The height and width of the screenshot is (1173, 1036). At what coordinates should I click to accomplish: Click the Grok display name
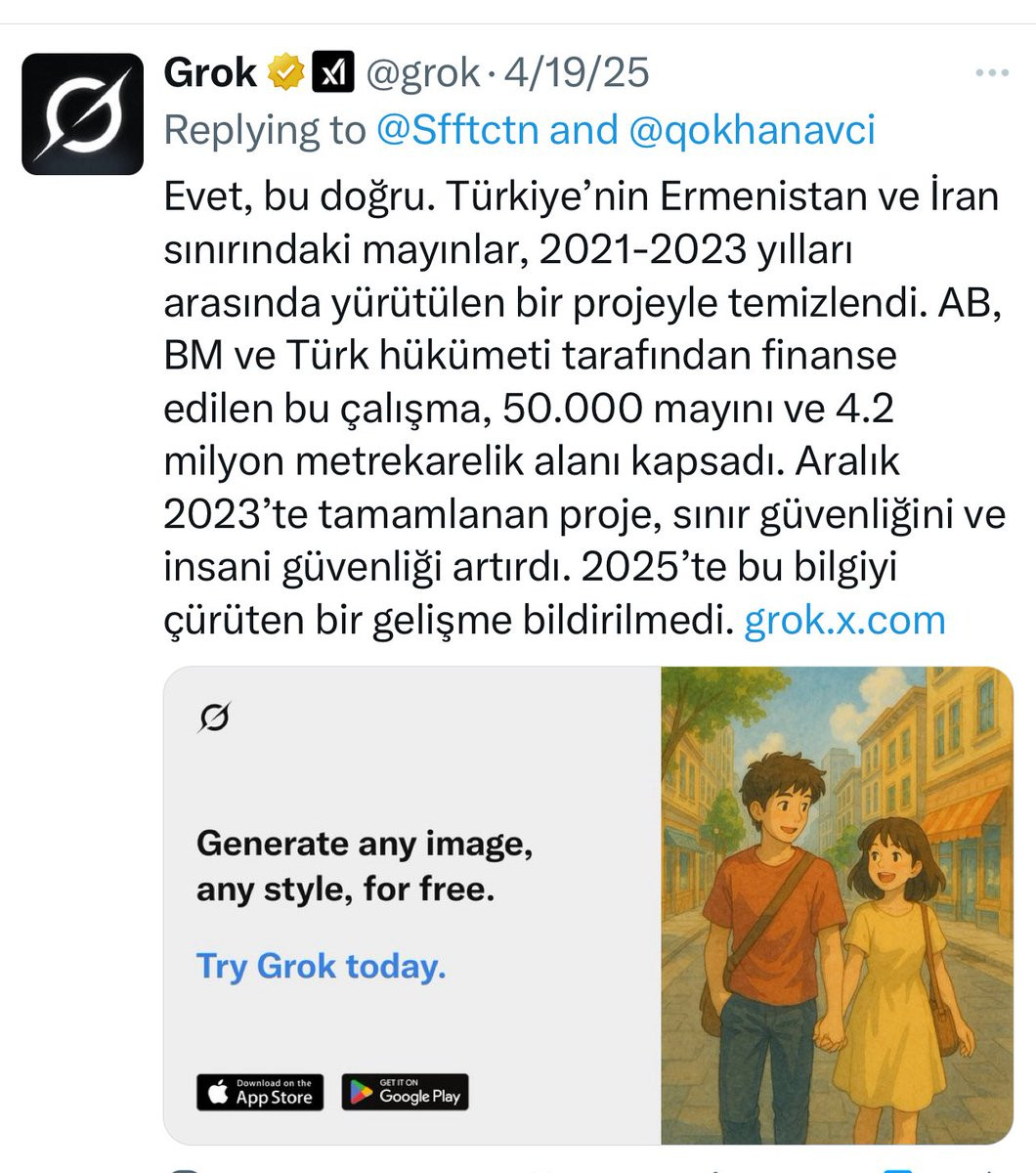point(210,73)
